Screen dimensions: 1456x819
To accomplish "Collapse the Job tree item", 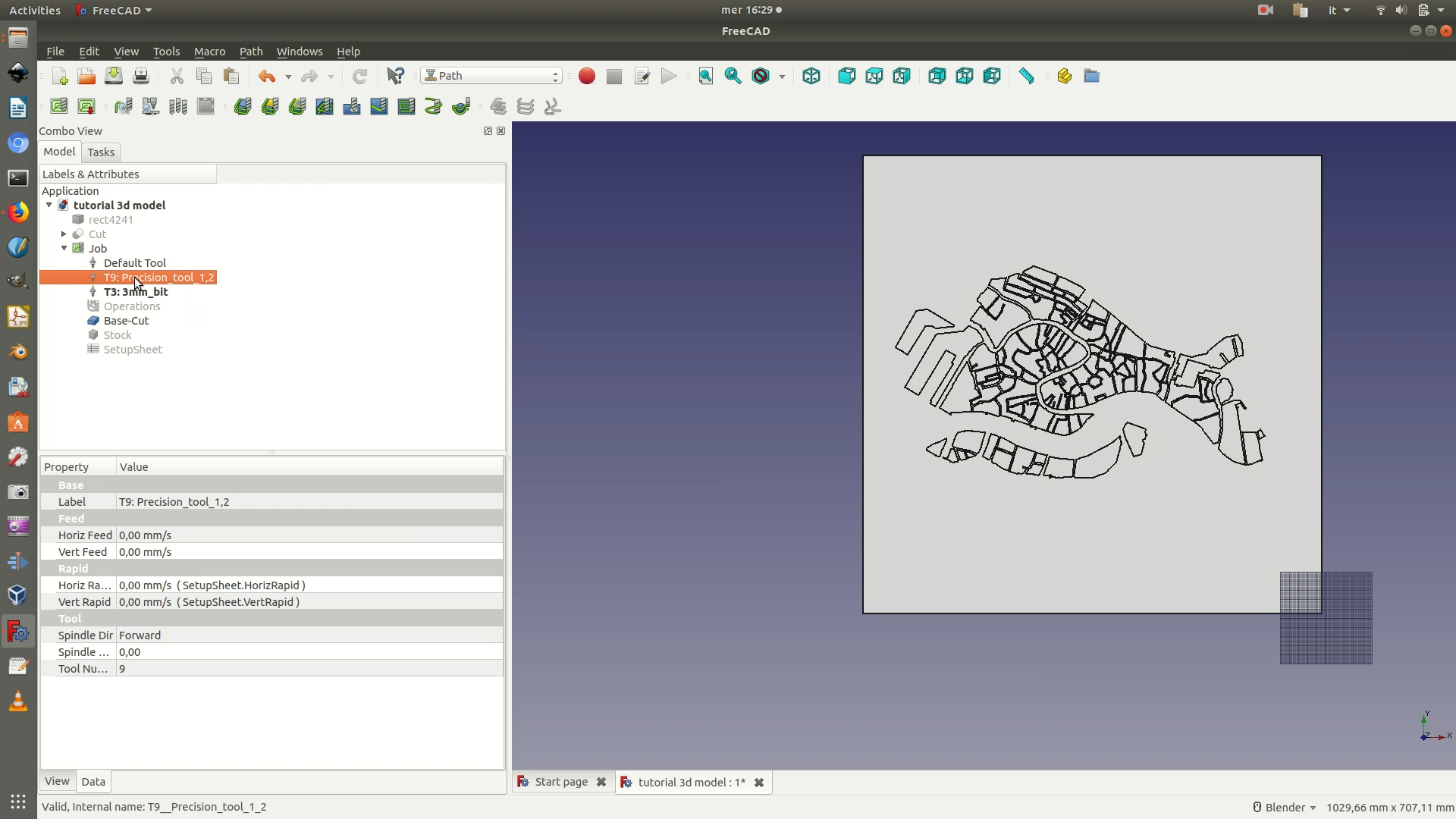I will 64,249.
